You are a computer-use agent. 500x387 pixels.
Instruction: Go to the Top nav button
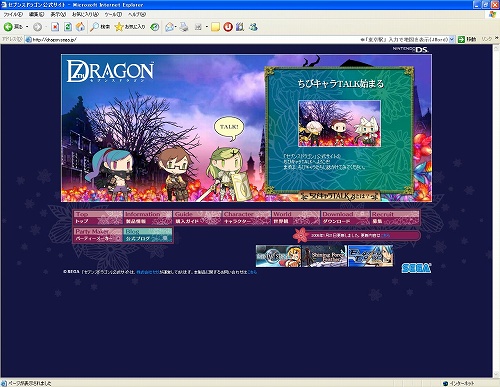(x=98, y=218)
